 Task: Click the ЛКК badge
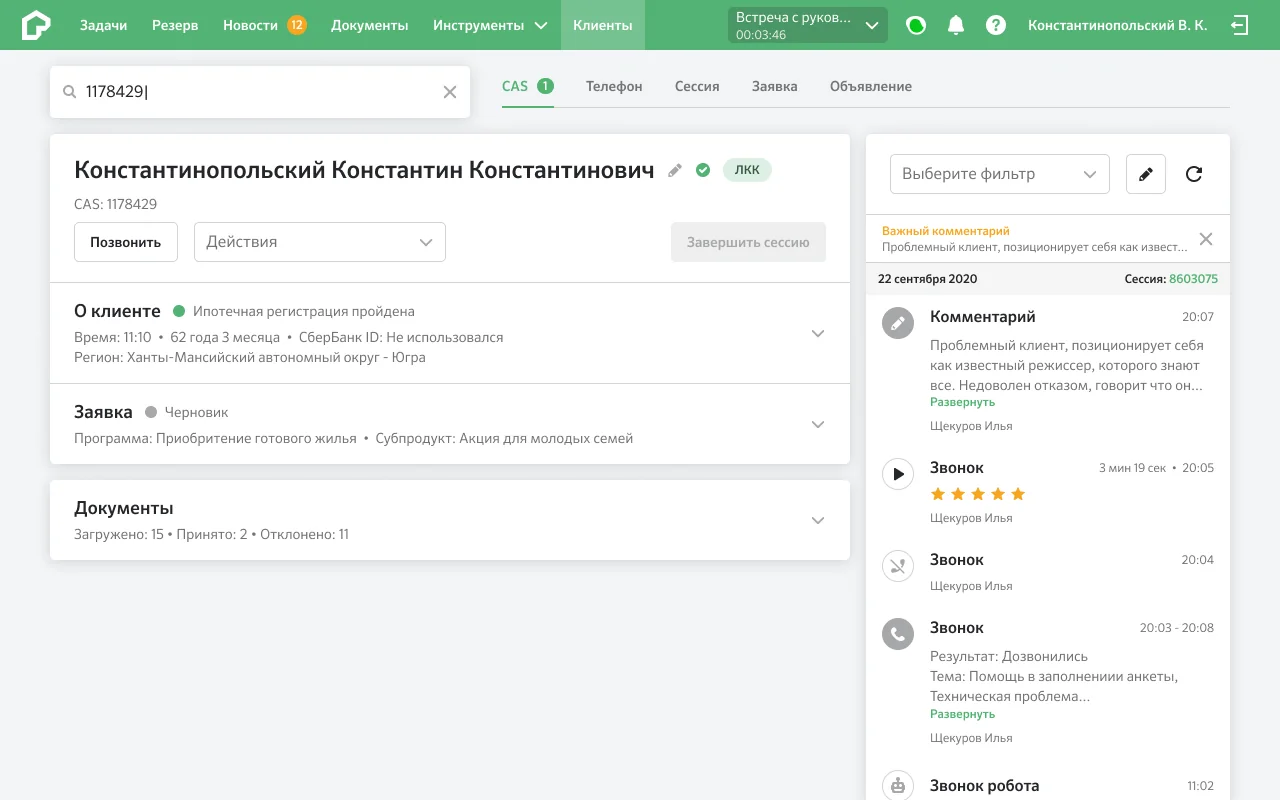point(747,170)
